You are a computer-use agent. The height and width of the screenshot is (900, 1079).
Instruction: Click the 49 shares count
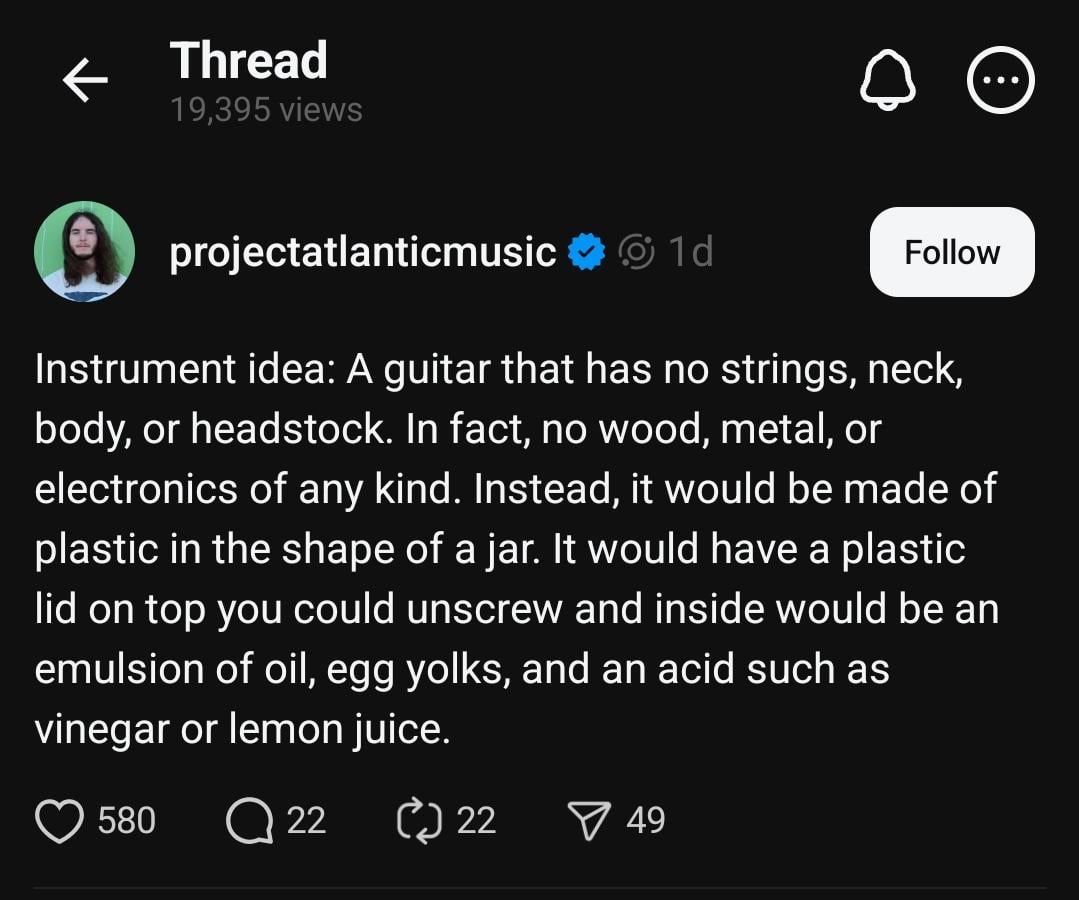coord(646,821)
